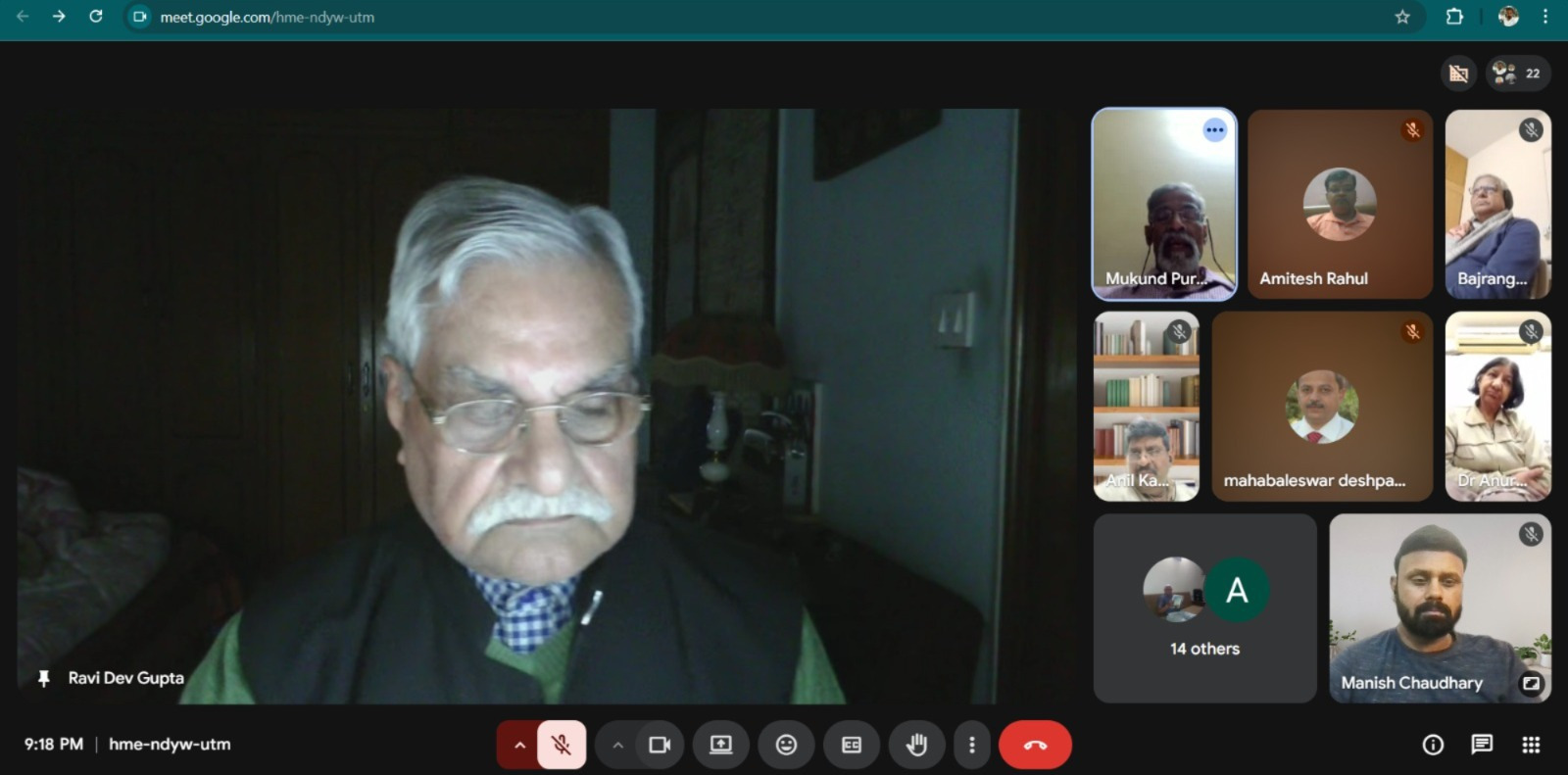Open meeting details info icon
Viewport: 1568px width, 775px height.
tap(1433, 745)
